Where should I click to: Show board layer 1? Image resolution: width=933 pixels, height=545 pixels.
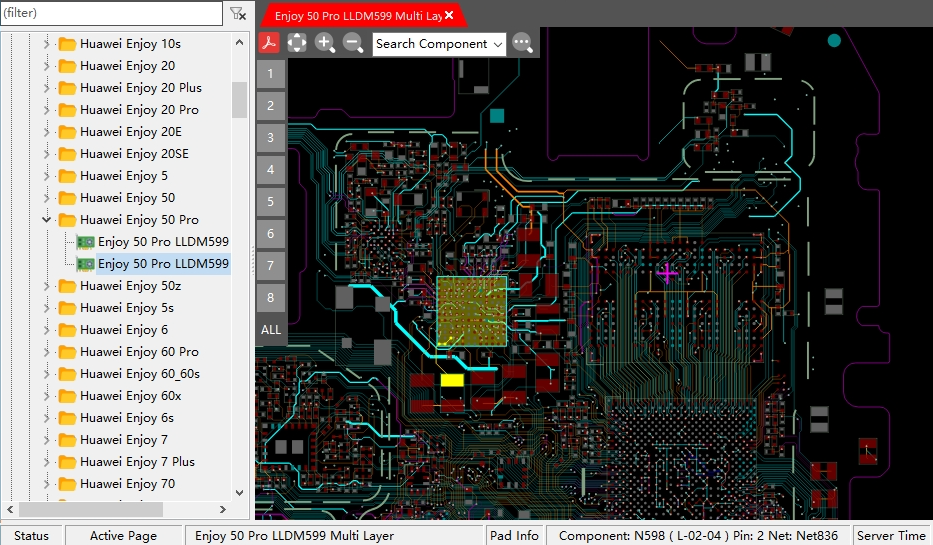(x=271, y=74)
